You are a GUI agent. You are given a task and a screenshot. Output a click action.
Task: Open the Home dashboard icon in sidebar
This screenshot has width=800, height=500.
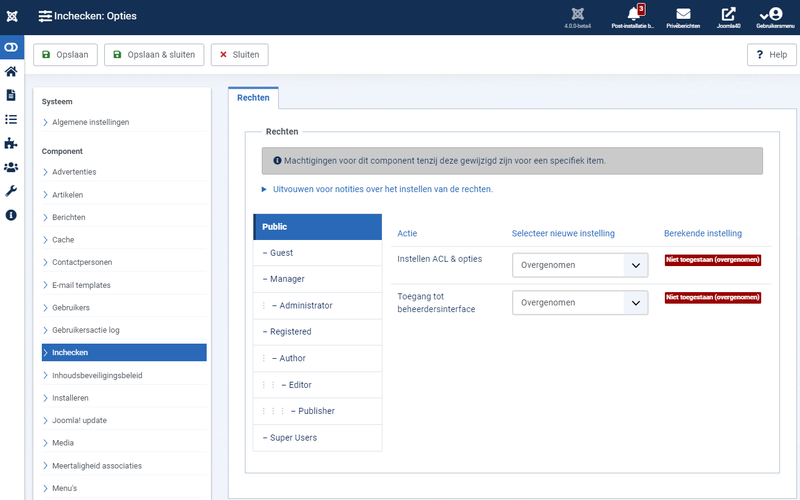click(x=11, y=71)
